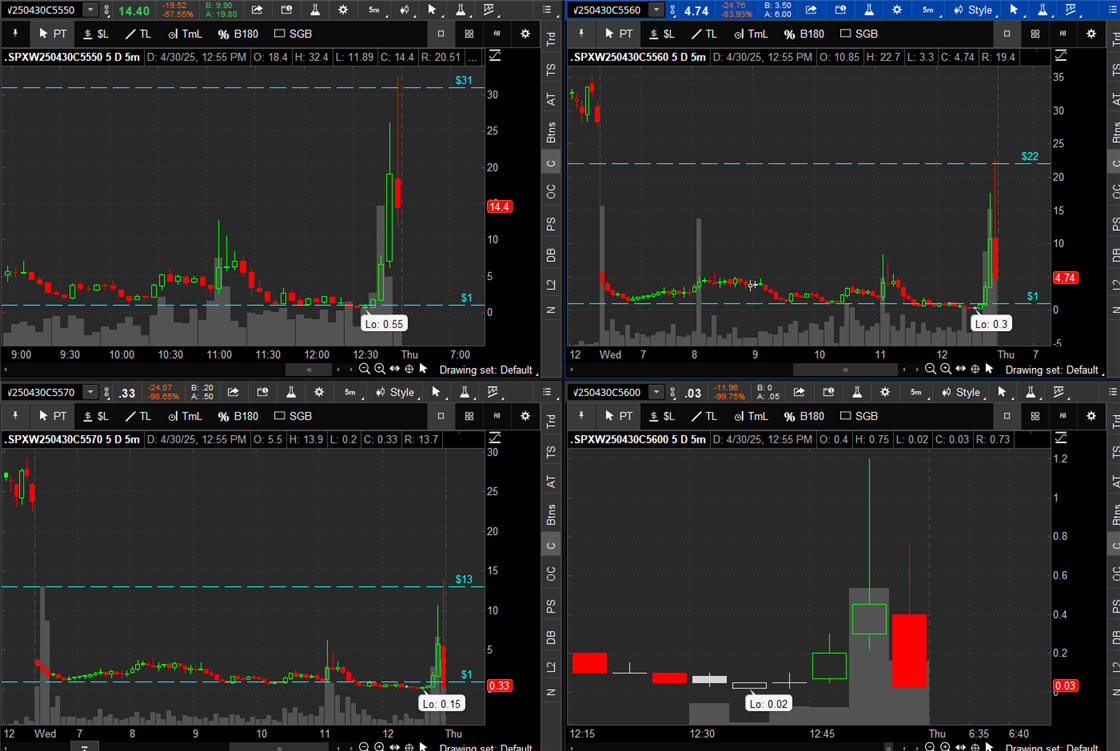Screen dimensions: 1120x751
Task: Open the symbol dropdown next to 250430C5550
Action: tap(91, 10)
